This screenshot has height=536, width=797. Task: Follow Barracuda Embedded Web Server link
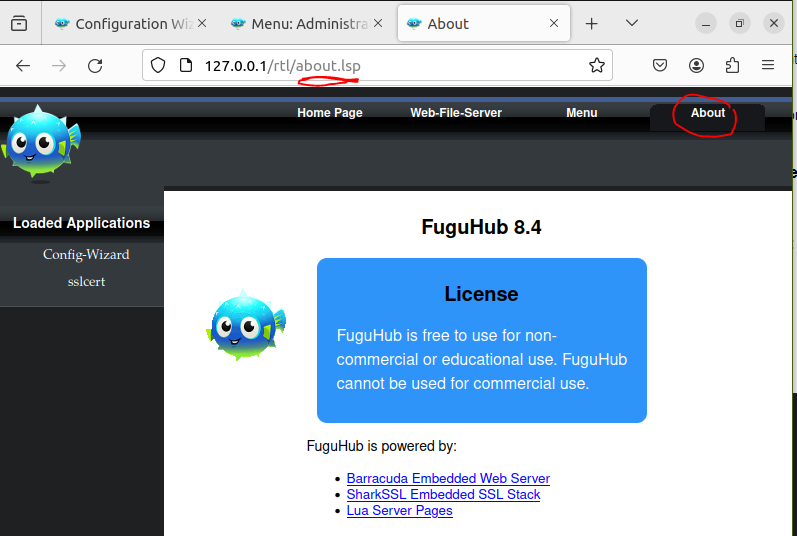click(x=448, y=479)
